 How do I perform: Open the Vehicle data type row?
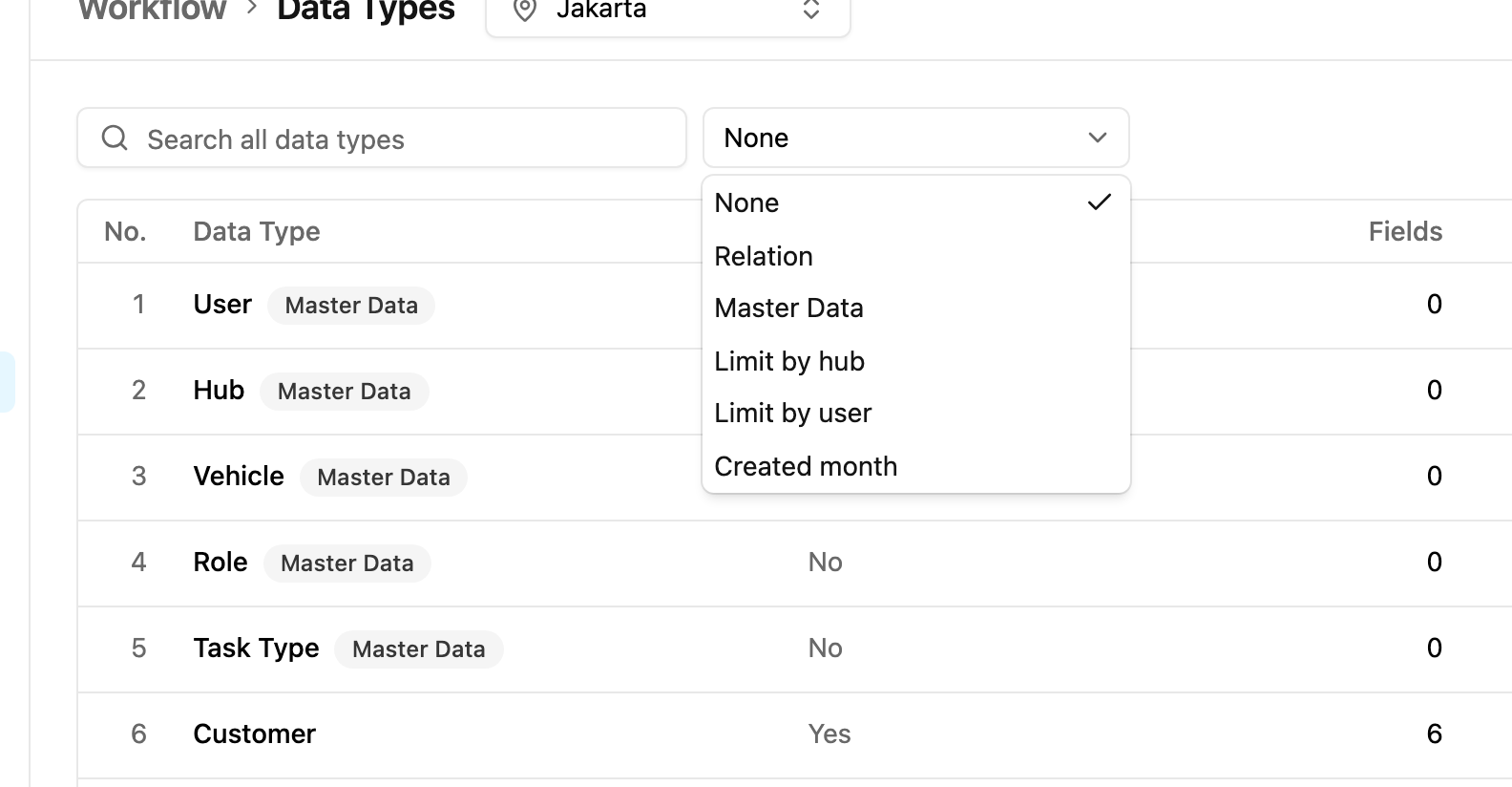[794, 477]
